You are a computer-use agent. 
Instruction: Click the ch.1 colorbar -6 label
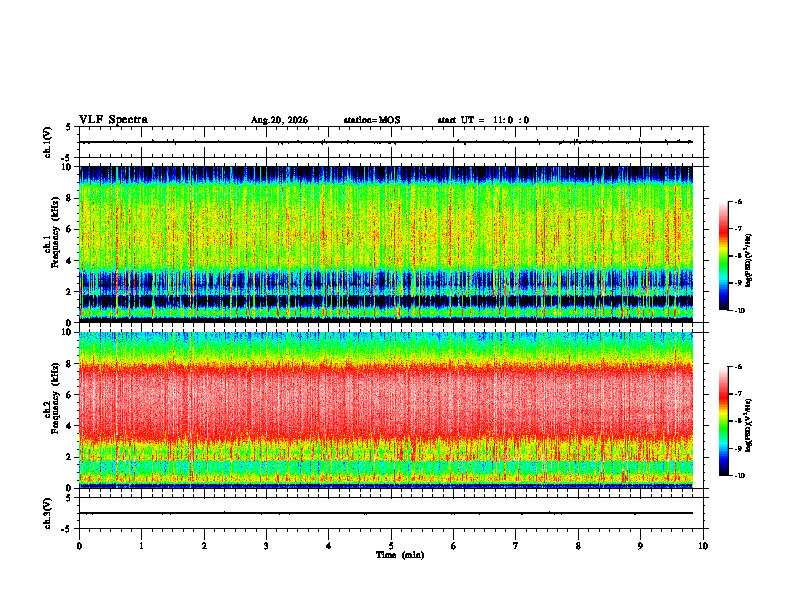click(738, 201)
